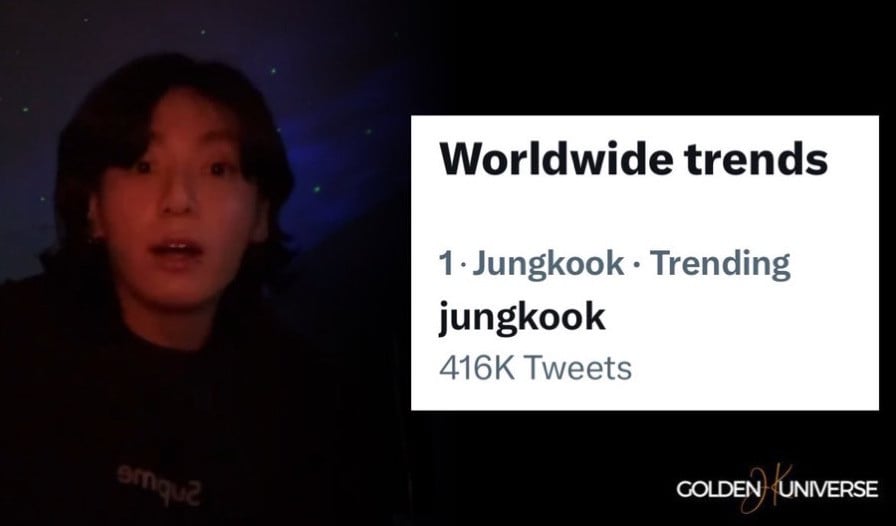Image resolution: width=896 pixels, height=526 pixels.
Task: Click the black area above trends card
Action: click(651, 57)
